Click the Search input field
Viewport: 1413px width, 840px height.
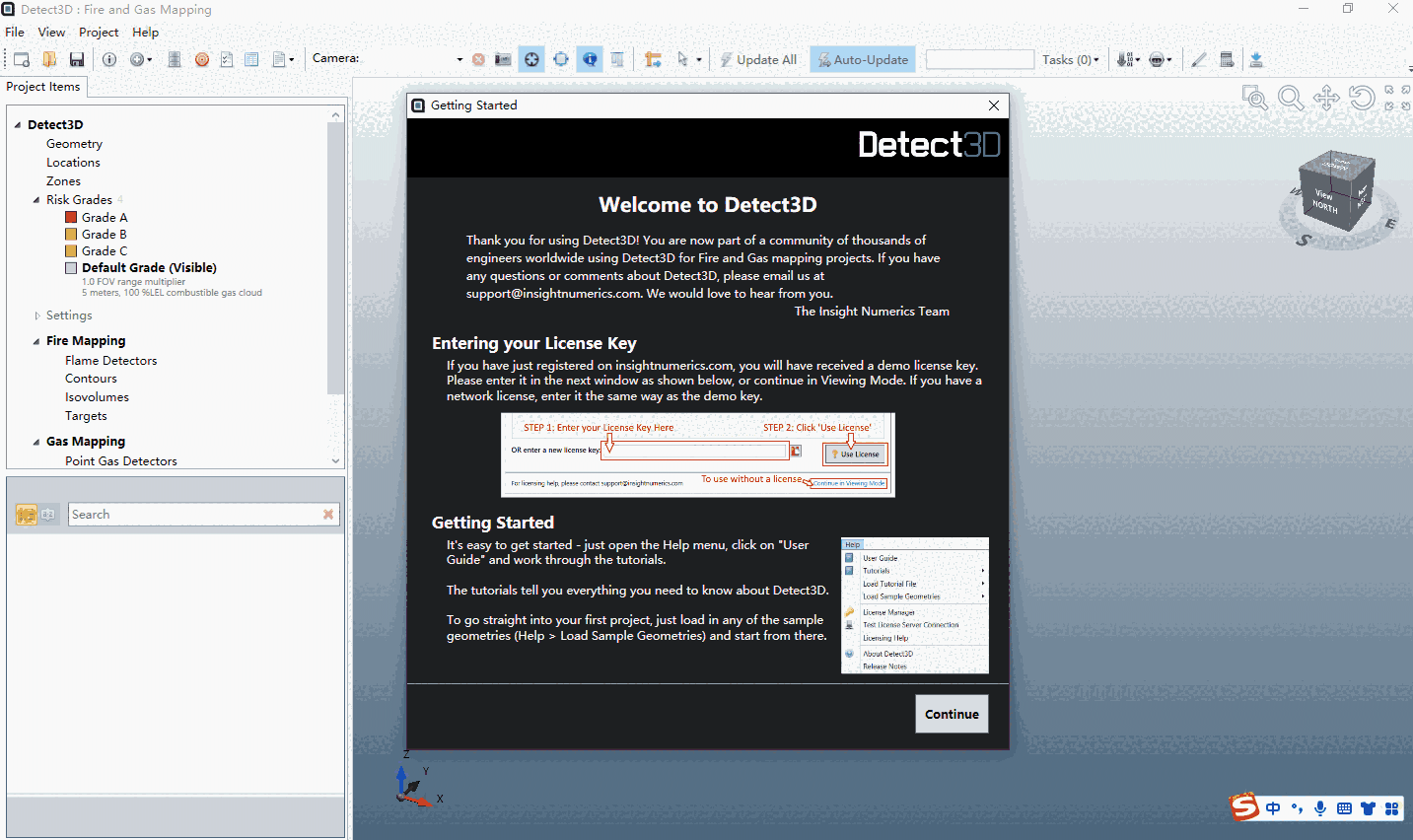(194, 515)
